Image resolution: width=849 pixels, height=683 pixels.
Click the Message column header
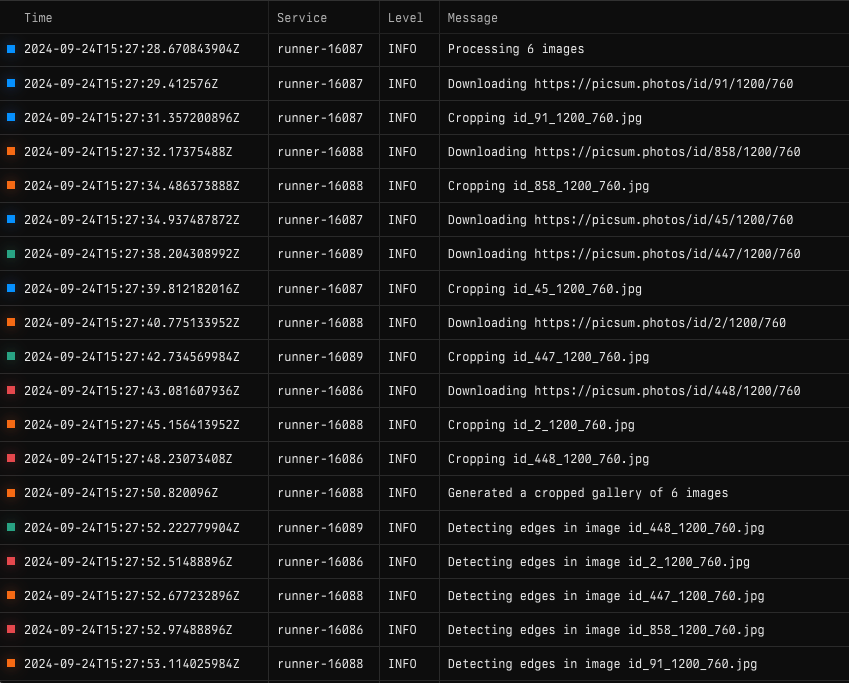472,17
